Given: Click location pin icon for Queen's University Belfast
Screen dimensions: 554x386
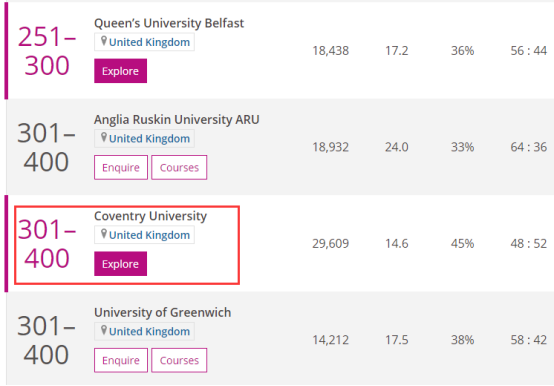Looking at the screenshot, I should (104, 41).
